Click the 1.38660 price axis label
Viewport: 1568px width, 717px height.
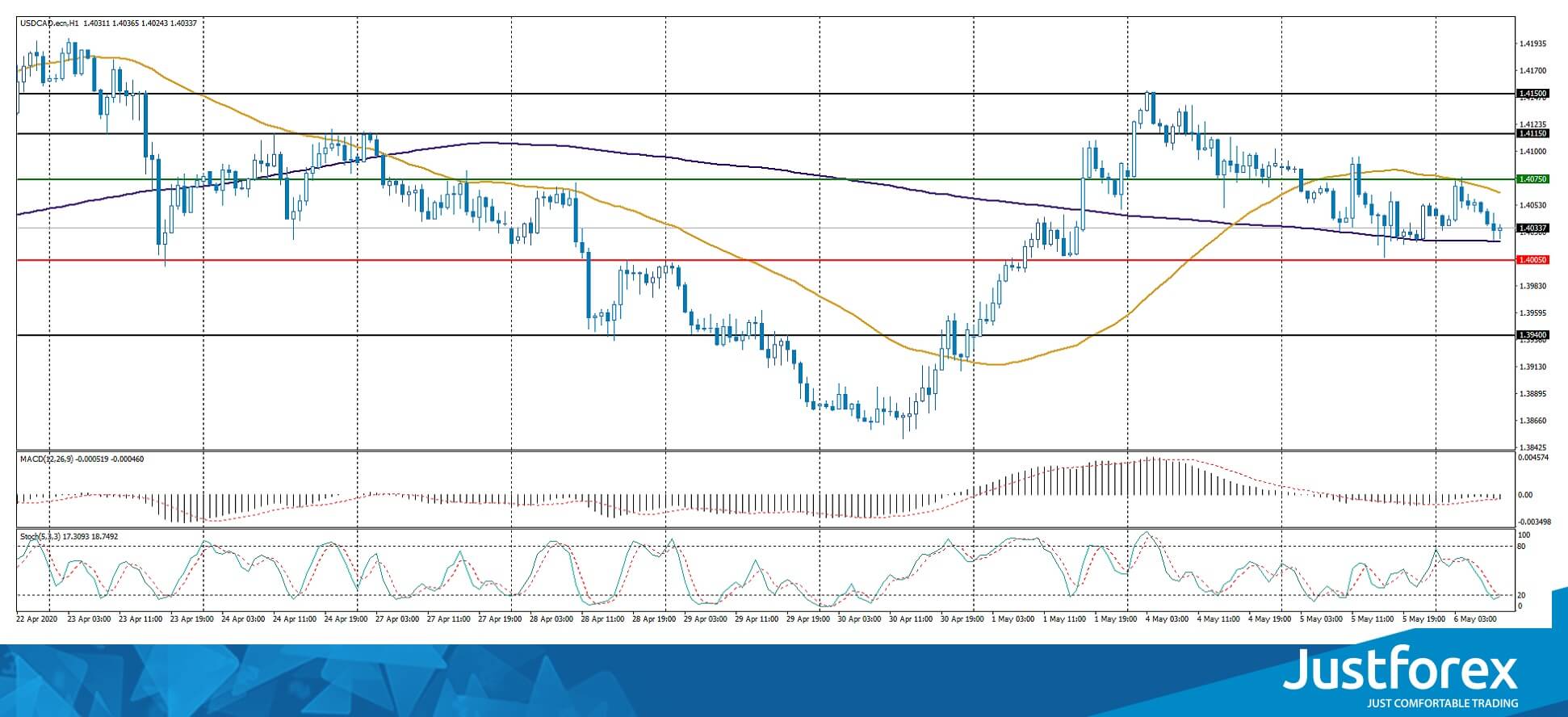(1532, 421)
